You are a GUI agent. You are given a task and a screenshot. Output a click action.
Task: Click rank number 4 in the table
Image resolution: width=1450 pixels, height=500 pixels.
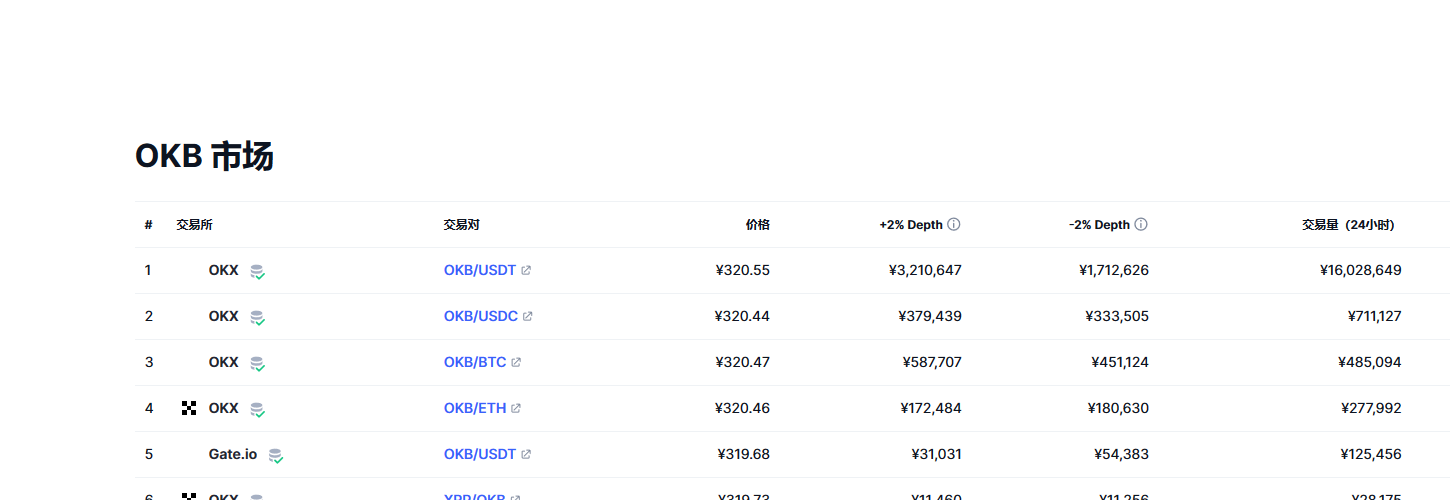tap(149, 408)
